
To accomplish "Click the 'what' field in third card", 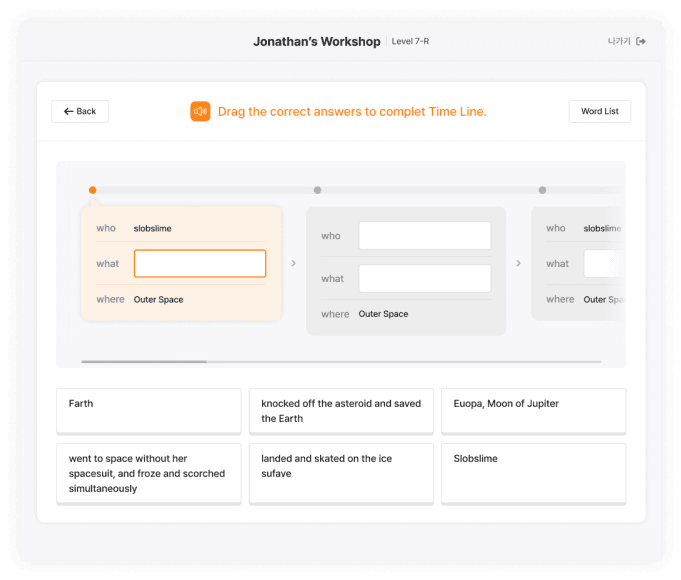I will coord(604,264).
